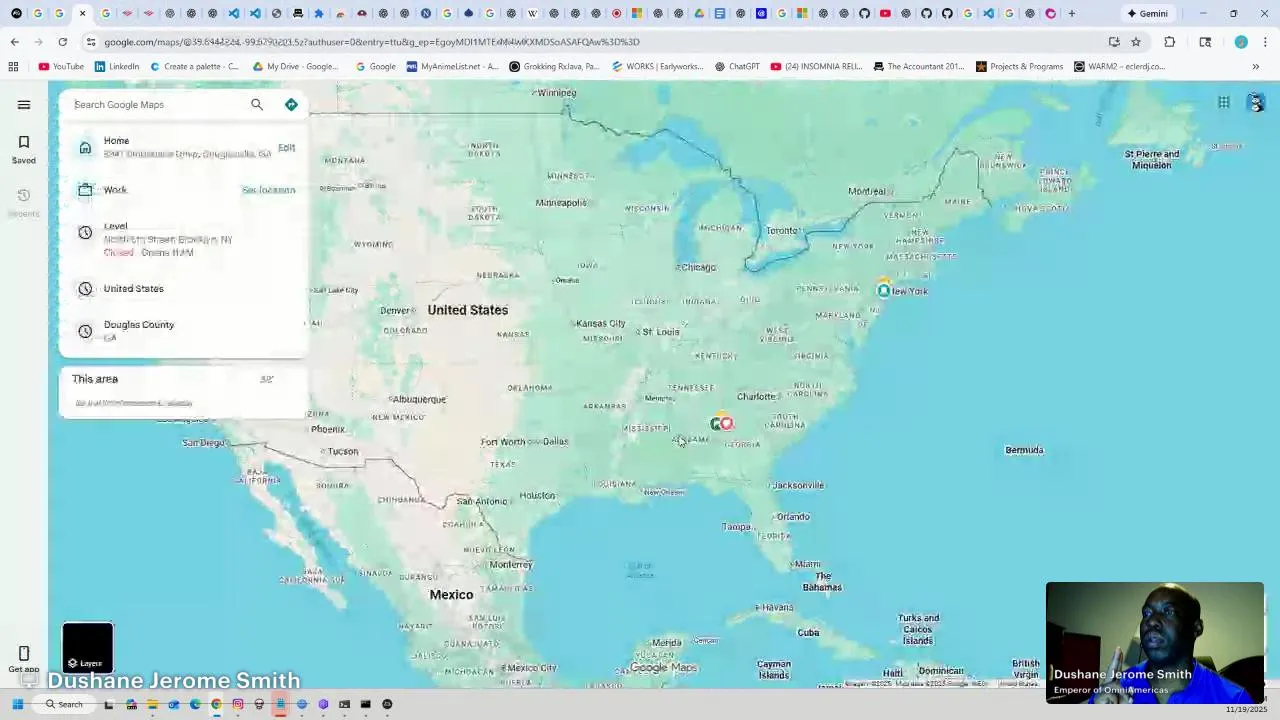Screen dimensions: 1280x720
Task: Open the bookmarks apps grid icon
Action: (x=13, y=67)
